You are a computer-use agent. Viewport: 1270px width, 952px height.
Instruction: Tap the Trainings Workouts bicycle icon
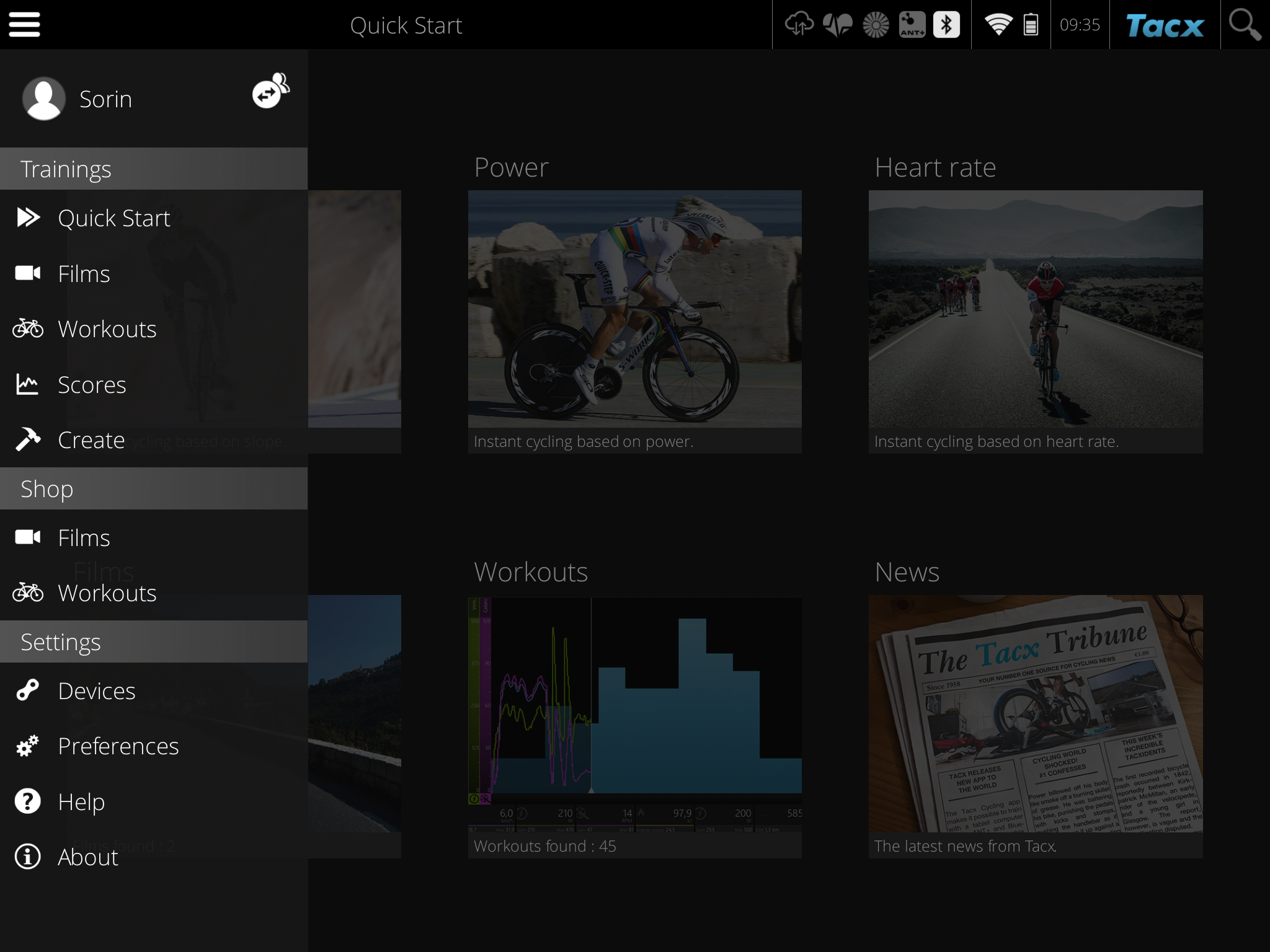pyautogui.click(x=28, y=328)
